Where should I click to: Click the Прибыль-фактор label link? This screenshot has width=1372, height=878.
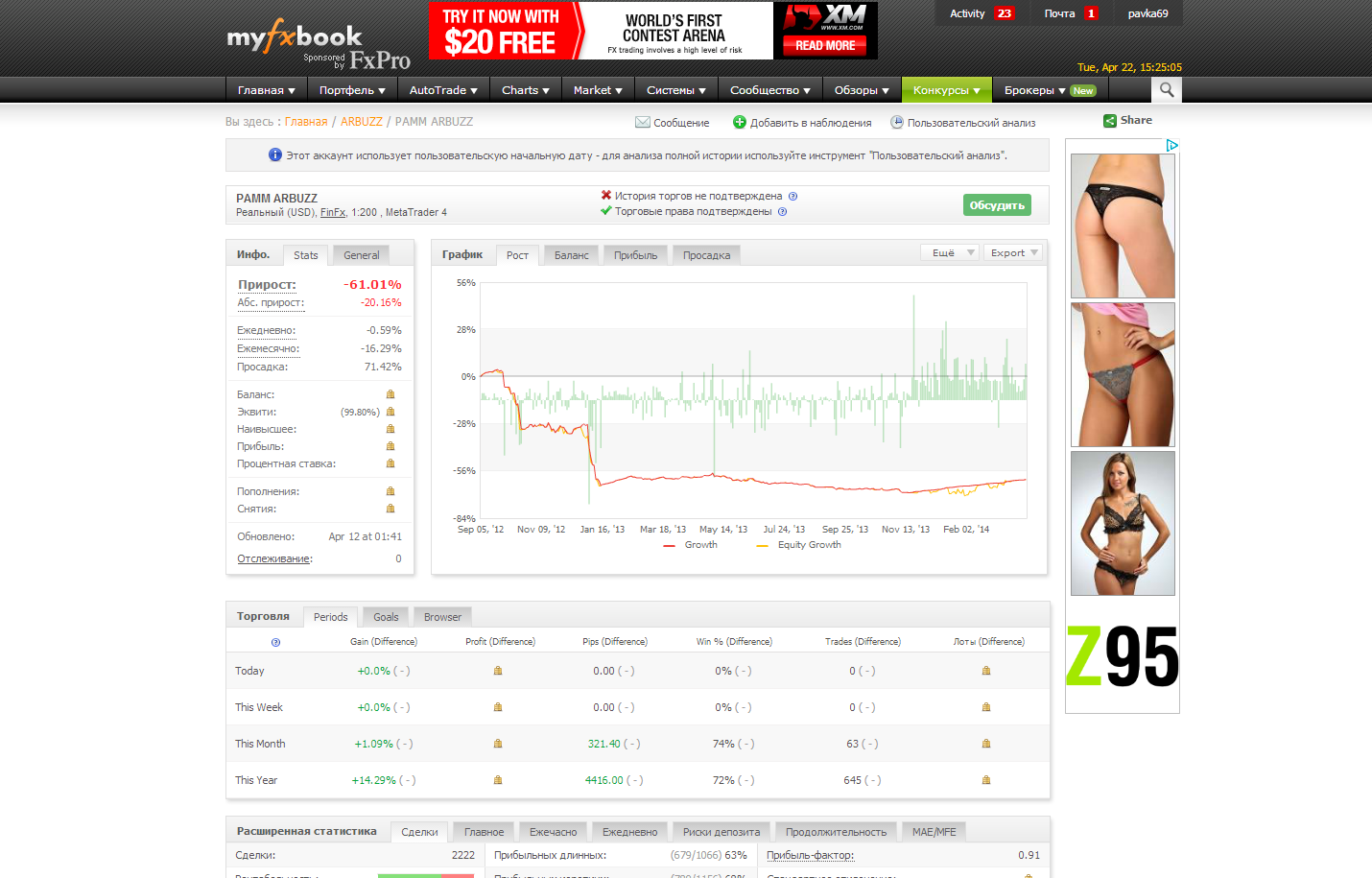[811, 855]
